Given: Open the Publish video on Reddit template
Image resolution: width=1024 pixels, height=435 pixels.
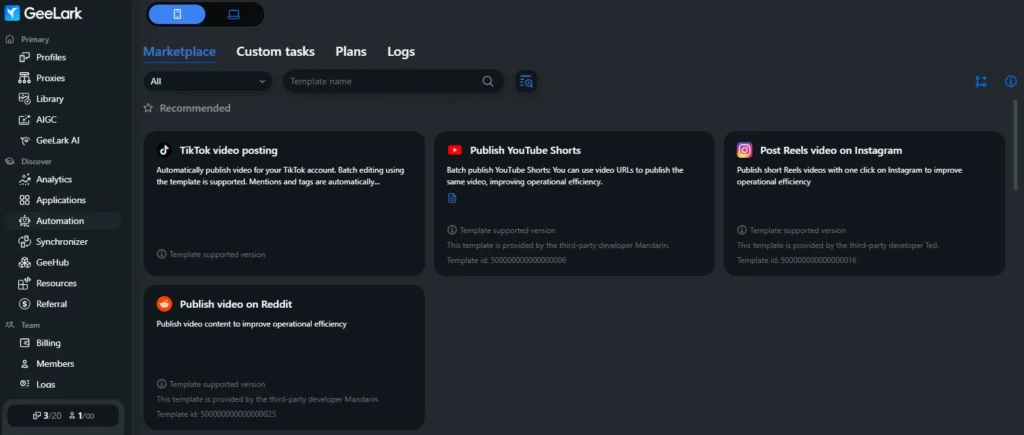Looking at the screenshot, I should pos(284,357).
